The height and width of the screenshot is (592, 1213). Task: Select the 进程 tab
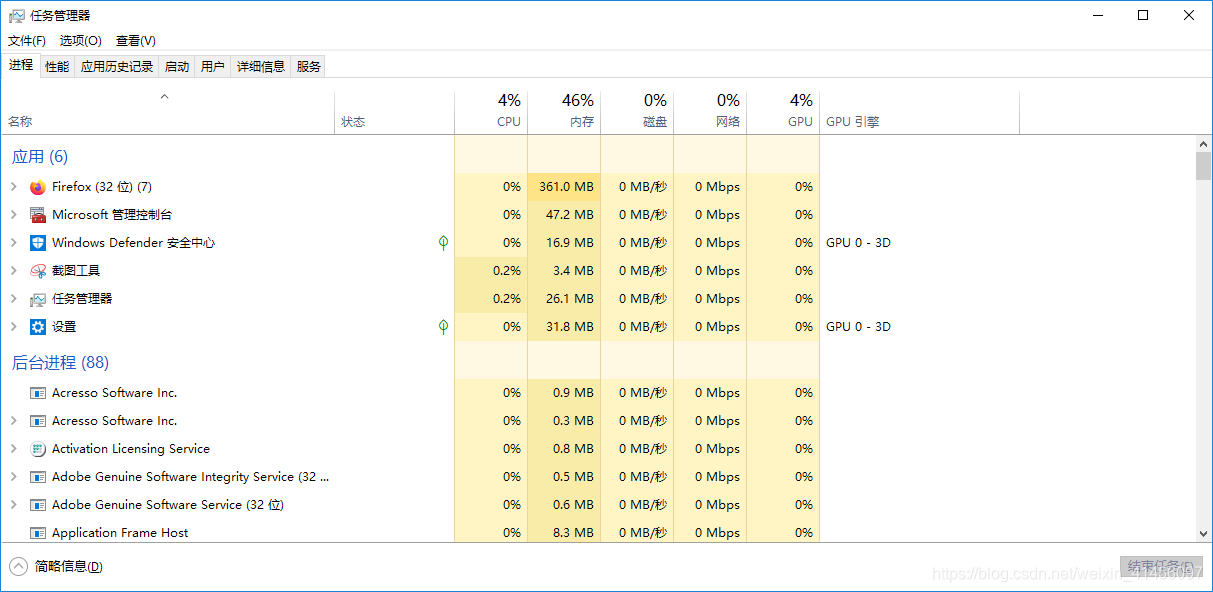tap(21, 65)
